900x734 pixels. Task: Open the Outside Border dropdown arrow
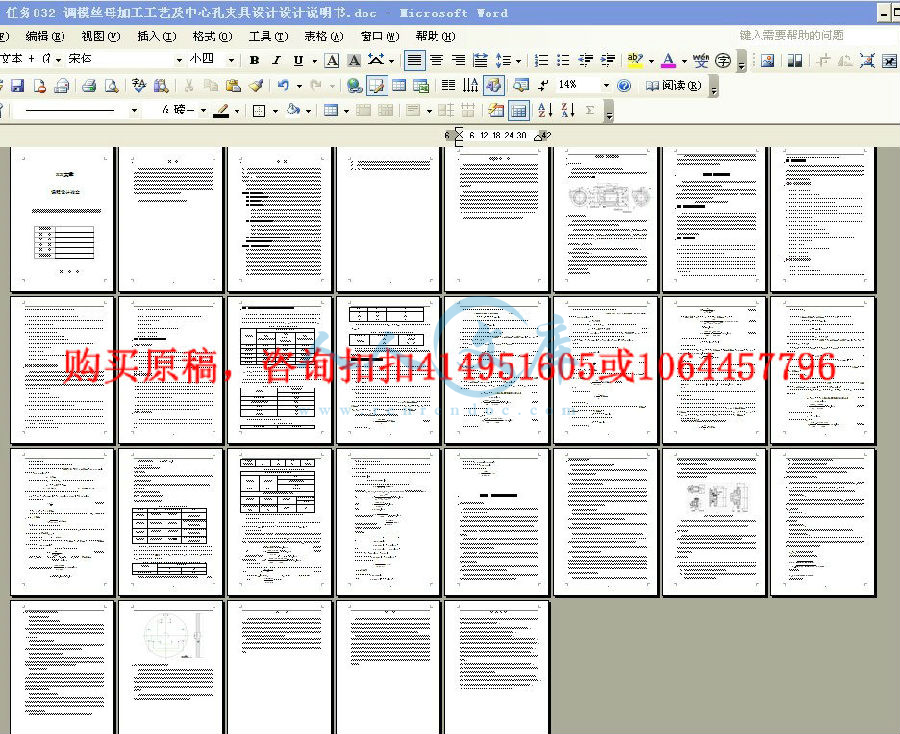click(275, 110)
